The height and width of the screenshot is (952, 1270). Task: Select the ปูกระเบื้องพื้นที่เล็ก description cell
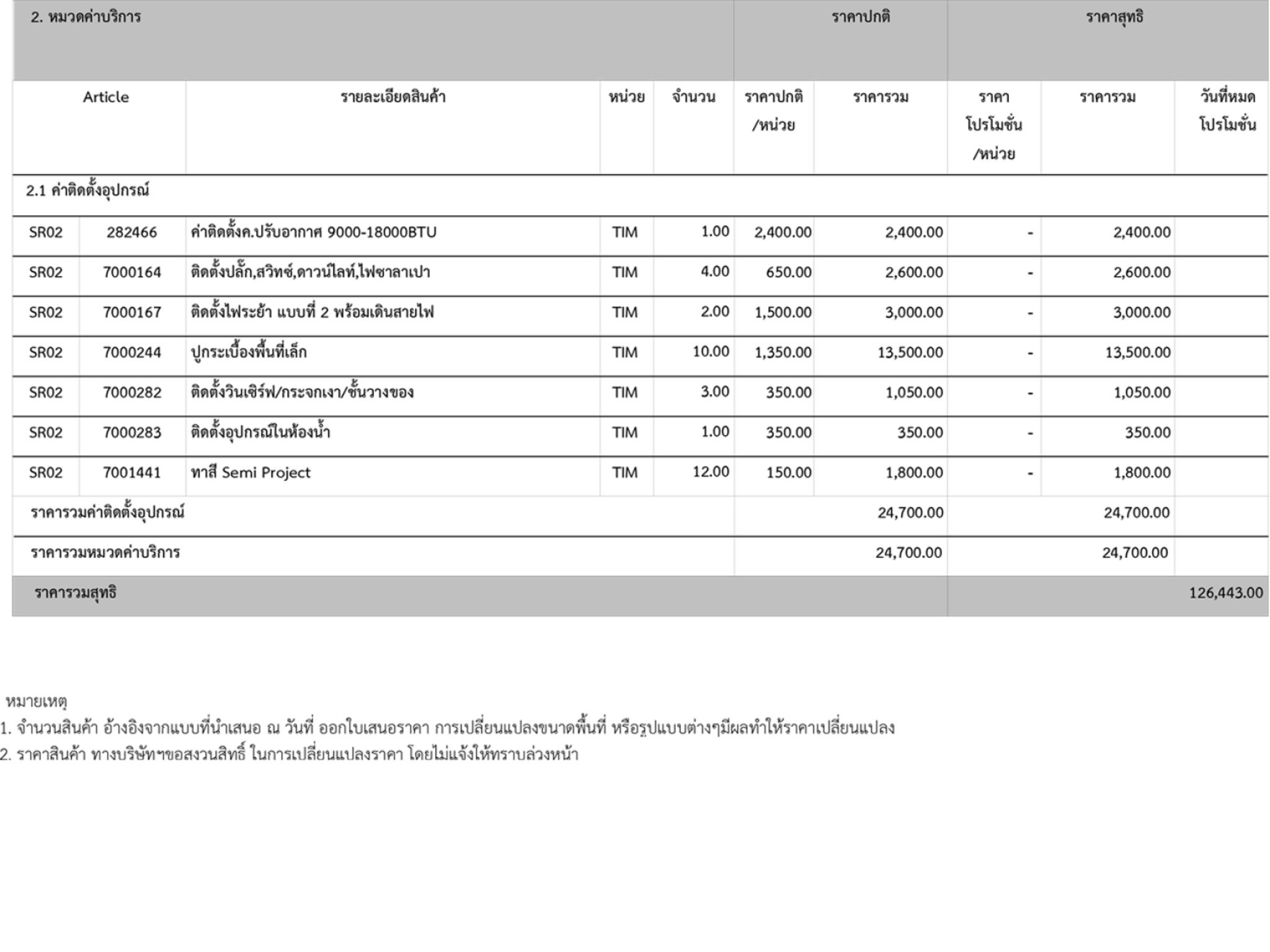tap(249, 353)
